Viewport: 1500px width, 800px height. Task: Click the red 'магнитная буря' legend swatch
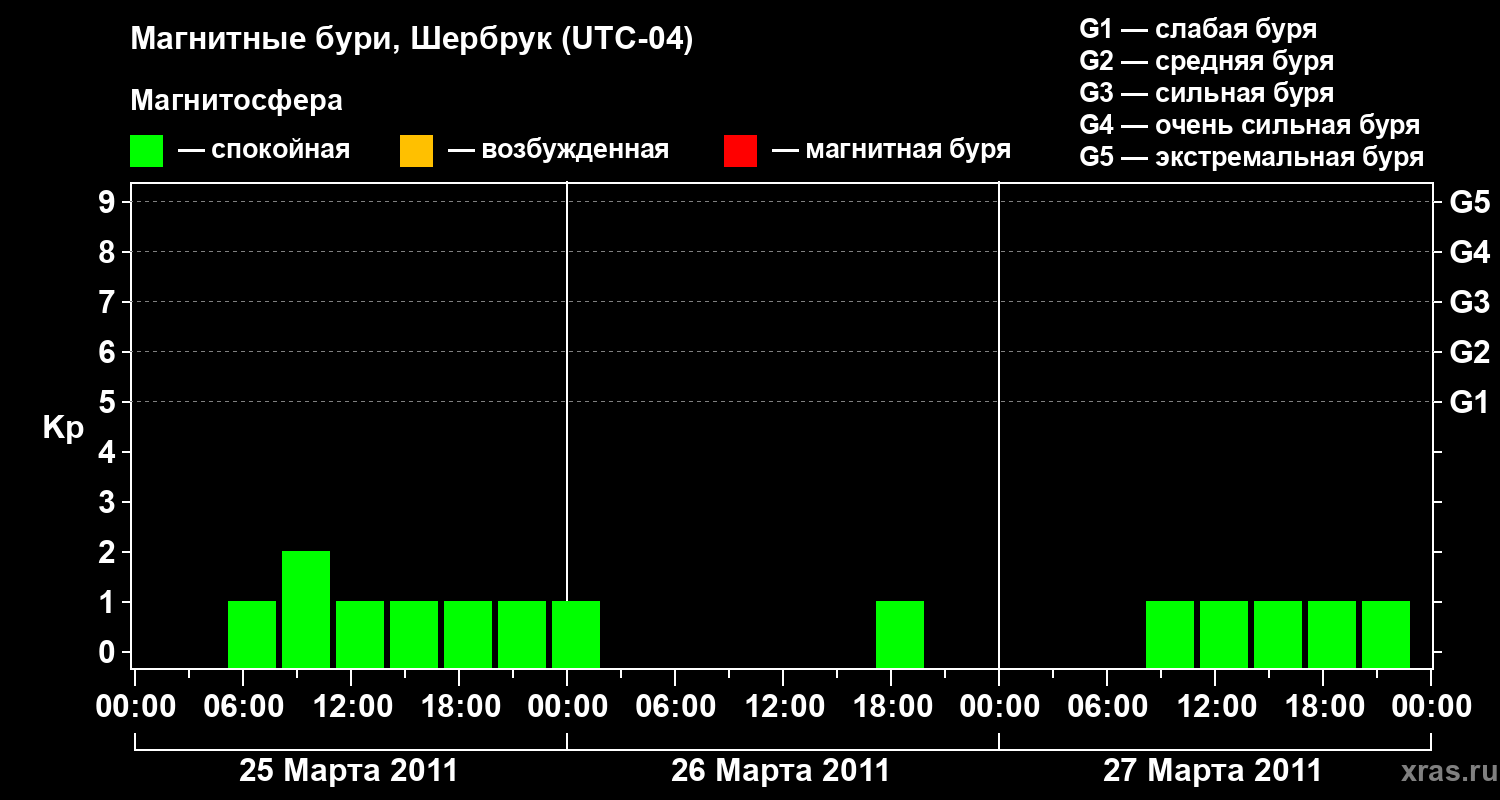tap(740, 151)
